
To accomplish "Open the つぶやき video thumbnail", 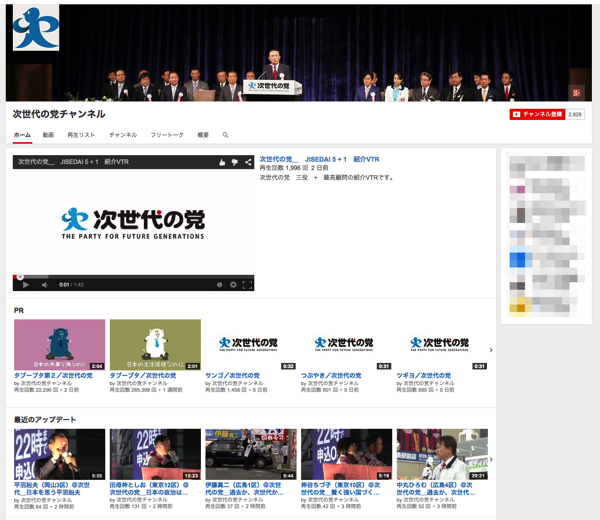I will click(346, 345).
